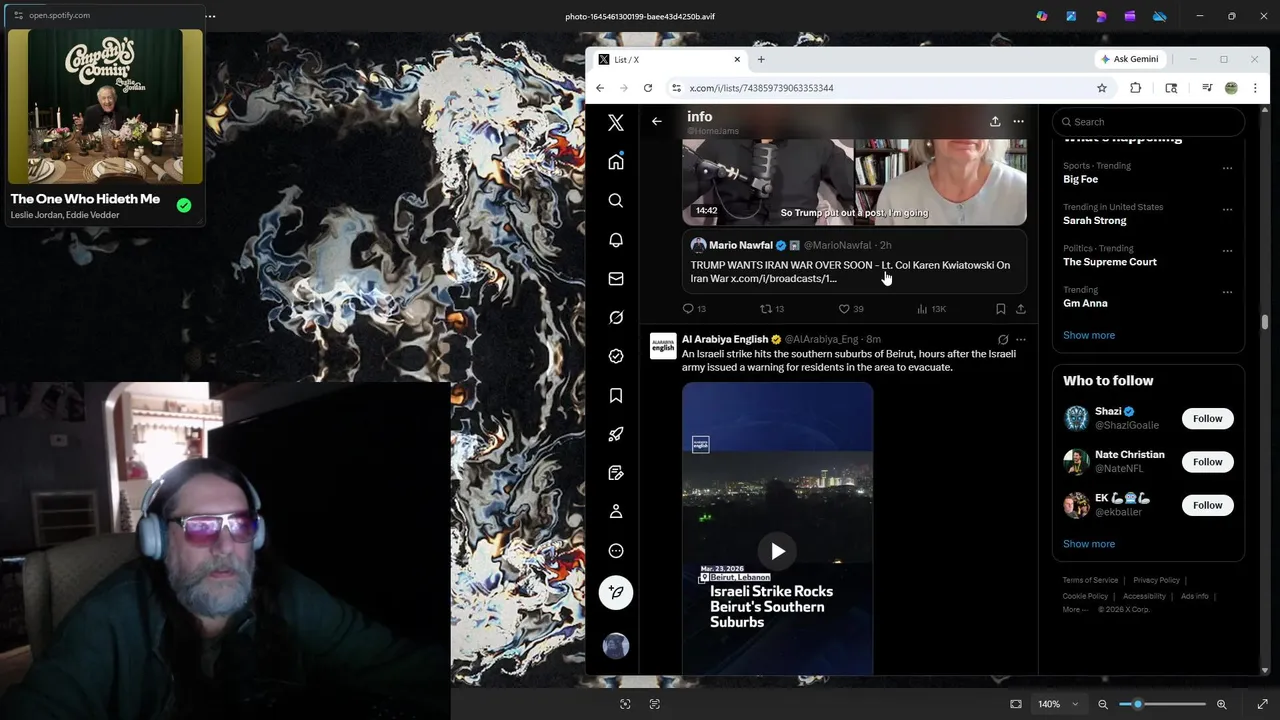View site information icon in address bar
The width and height of the screenshot is (1280, 720).
pos(677,88)
